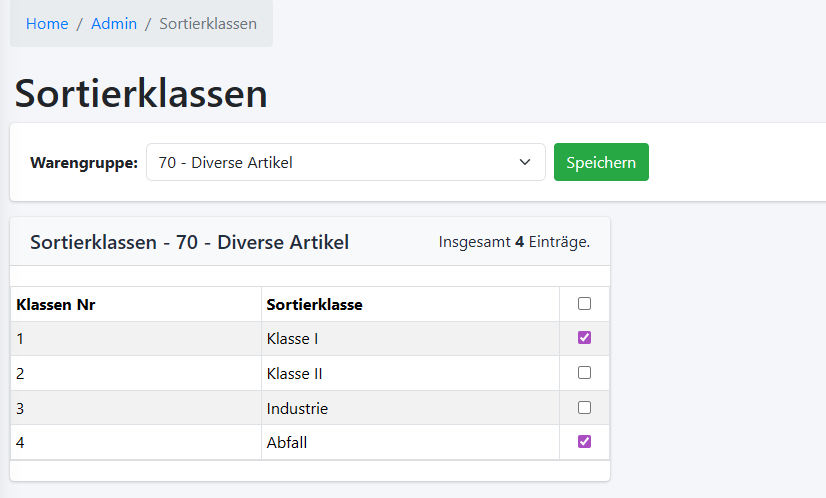Select the Klasse II table cell
826x498 pixels.
coord(295,374)
